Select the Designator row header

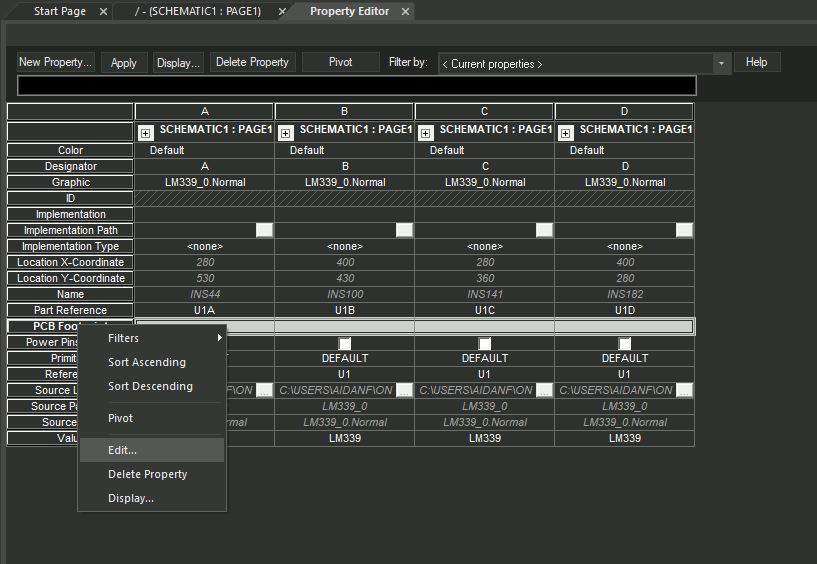pyautogui.click(x=70, y=166)
